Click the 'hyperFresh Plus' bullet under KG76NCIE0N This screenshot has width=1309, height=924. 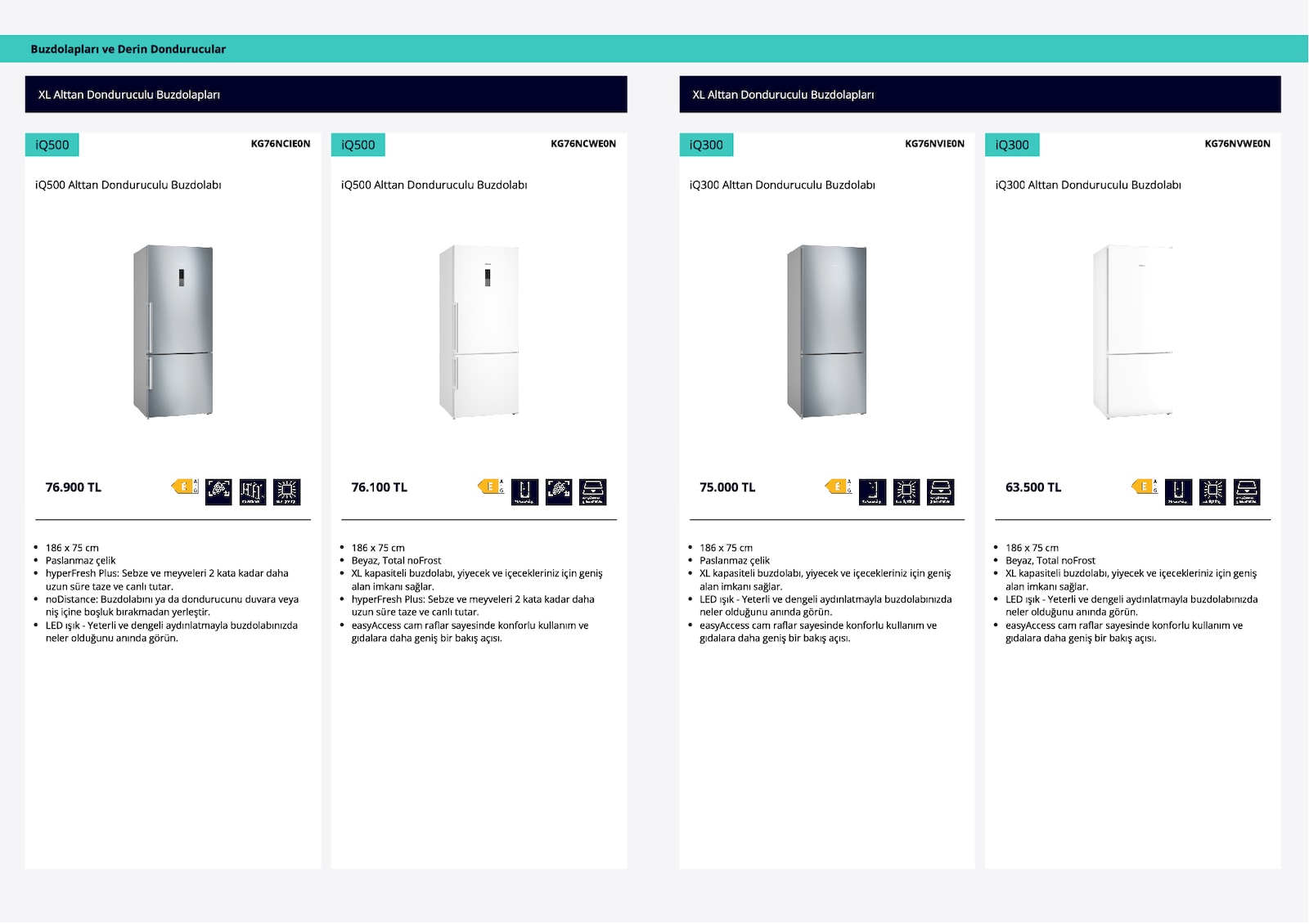coord(167,580)
